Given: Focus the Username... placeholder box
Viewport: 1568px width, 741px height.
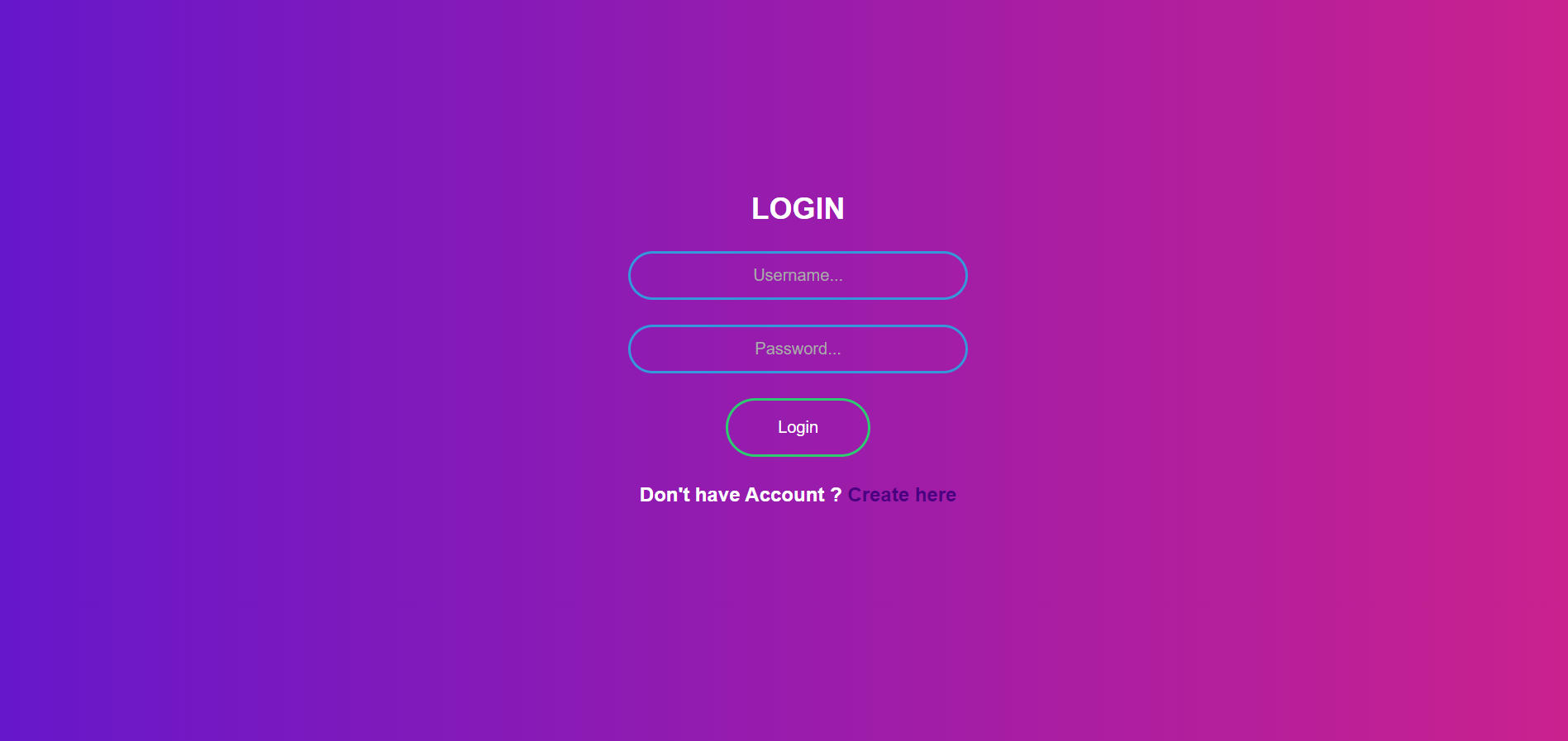Looking at the screenshot, I should click(798, 275).
